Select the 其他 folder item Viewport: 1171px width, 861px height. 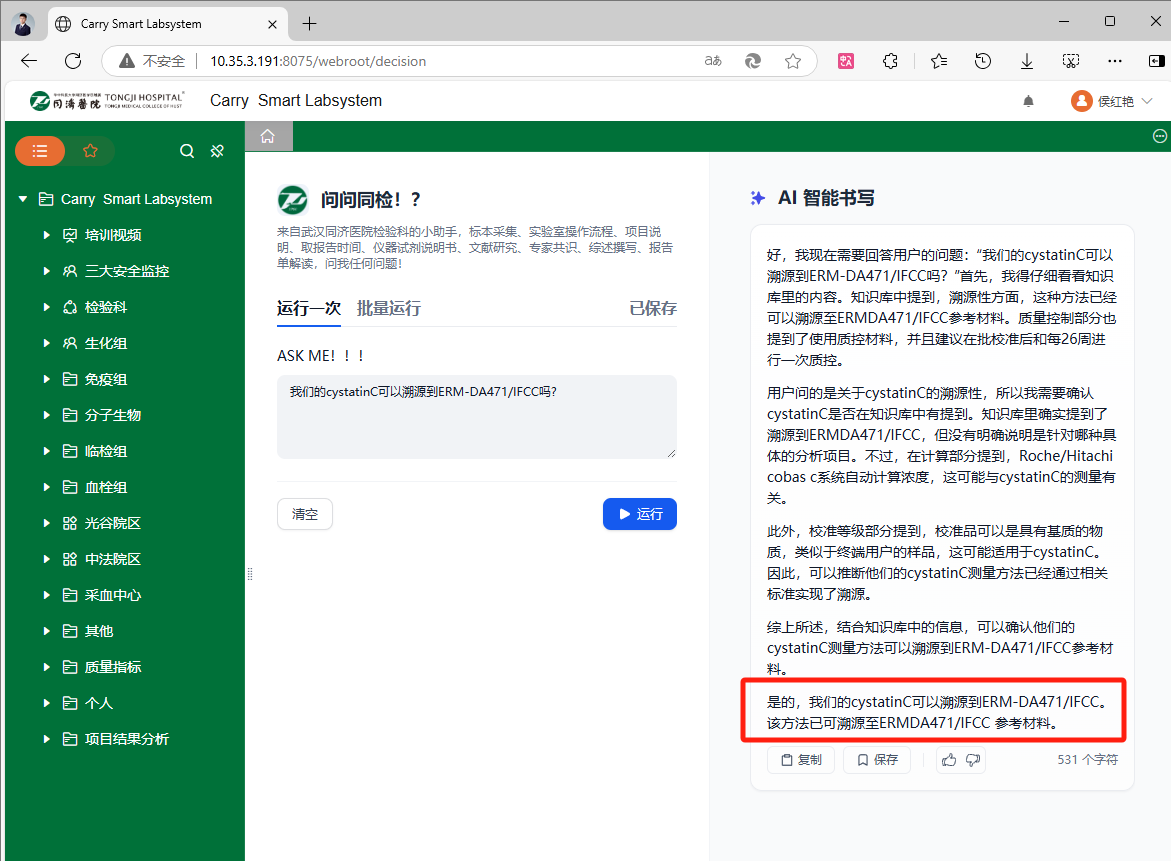[99, 631]
